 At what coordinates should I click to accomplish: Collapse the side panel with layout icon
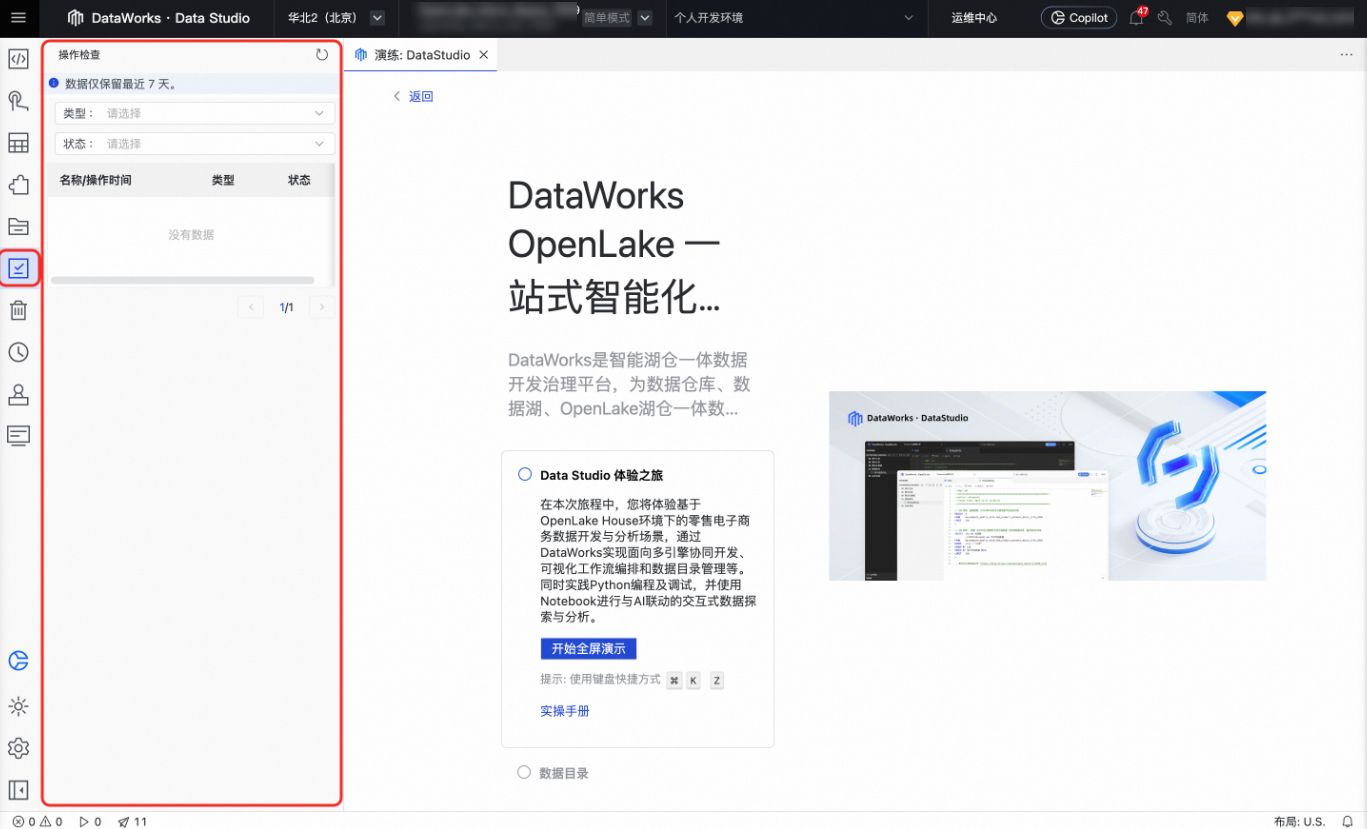coord(18,790)
